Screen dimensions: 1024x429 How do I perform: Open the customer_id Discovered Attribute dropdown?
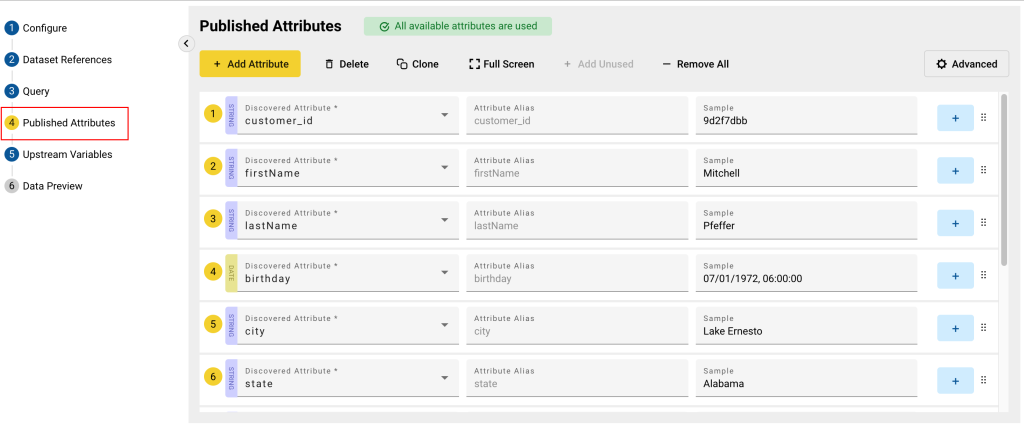445,114
